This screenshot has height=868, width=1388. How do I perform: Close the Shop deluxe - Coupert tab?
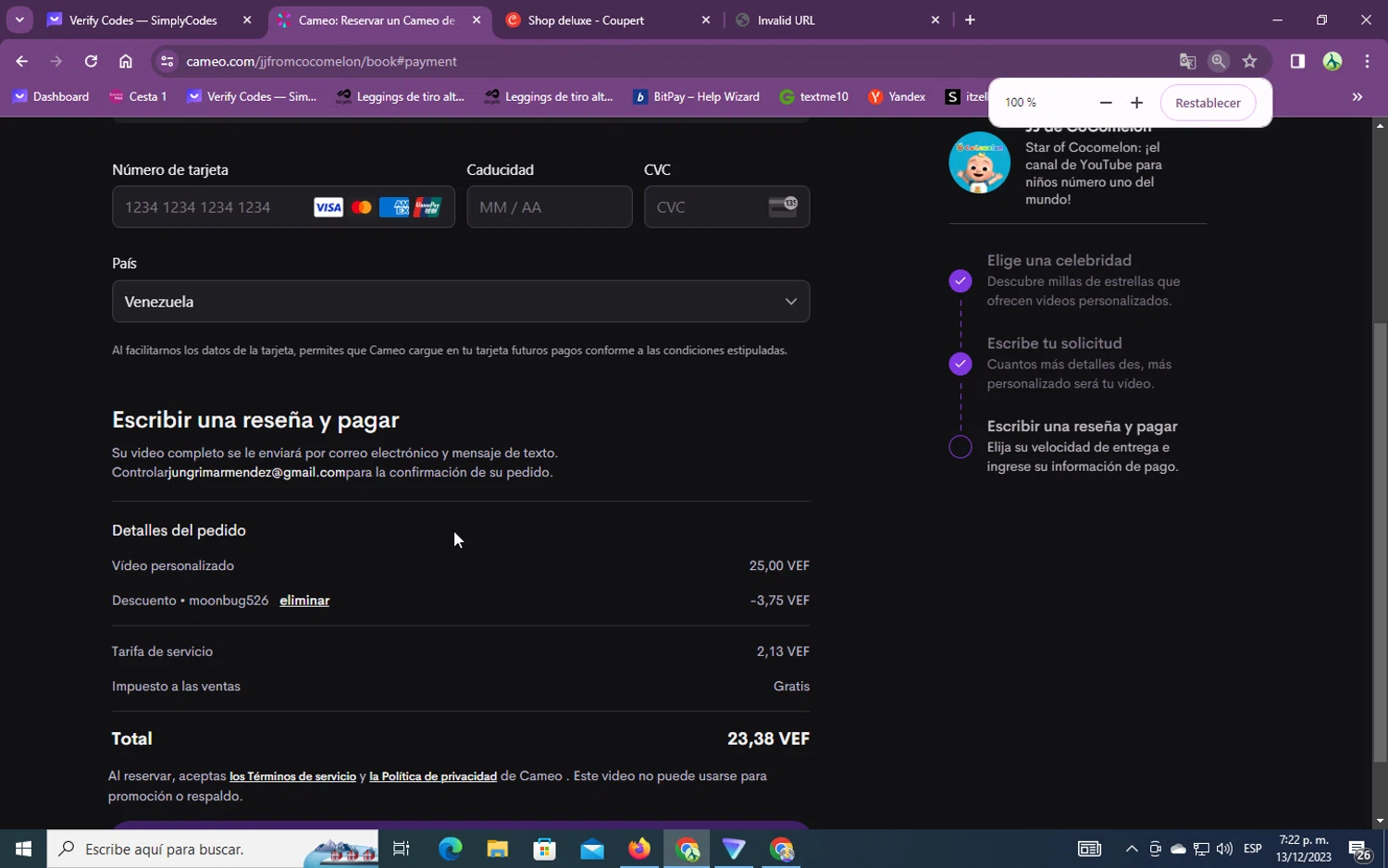pyautogui.click(x=706, y=19)
